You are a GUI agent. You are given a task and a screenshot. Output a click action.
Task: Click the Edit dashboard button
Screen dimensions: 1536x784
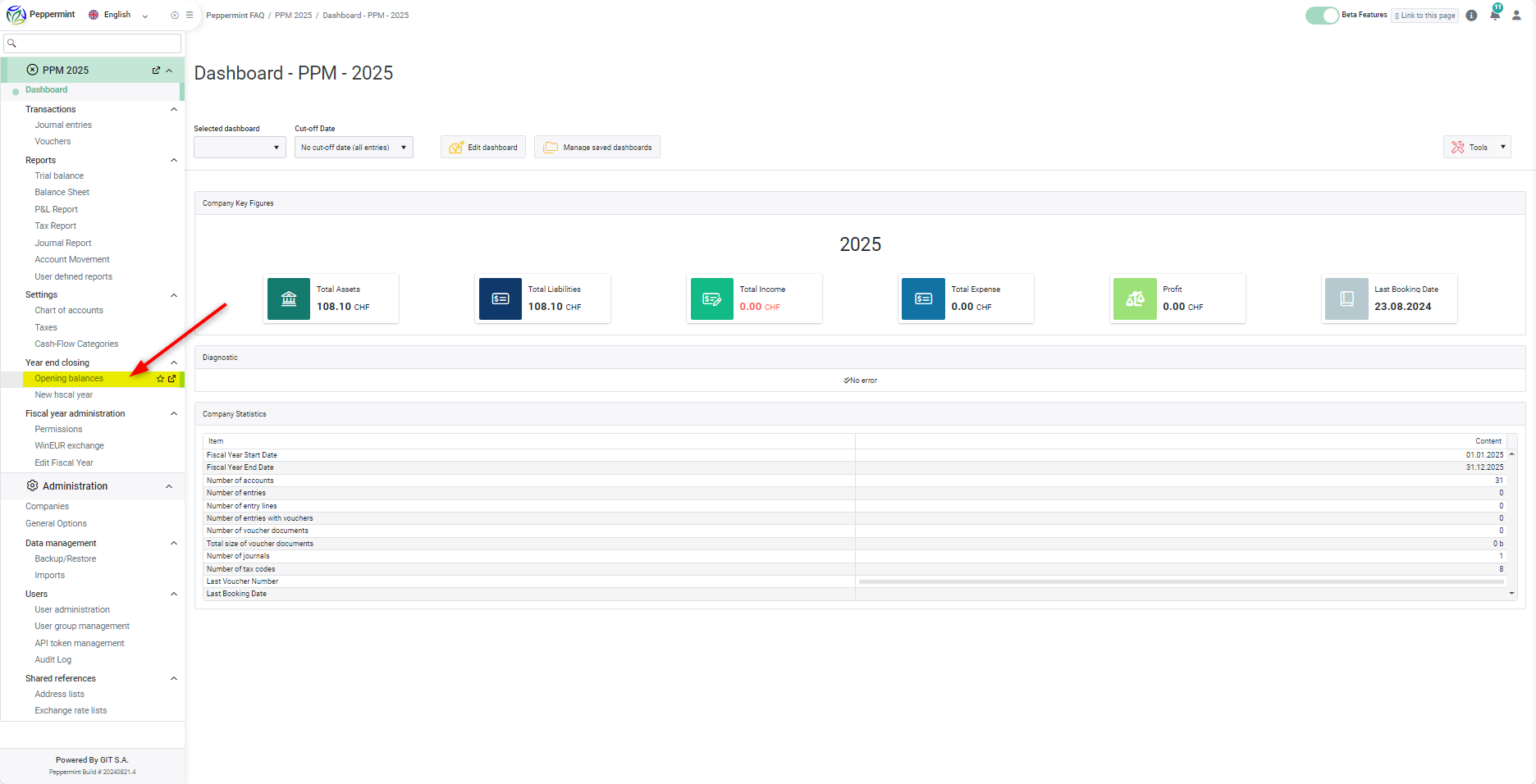(x=483, y=147)
